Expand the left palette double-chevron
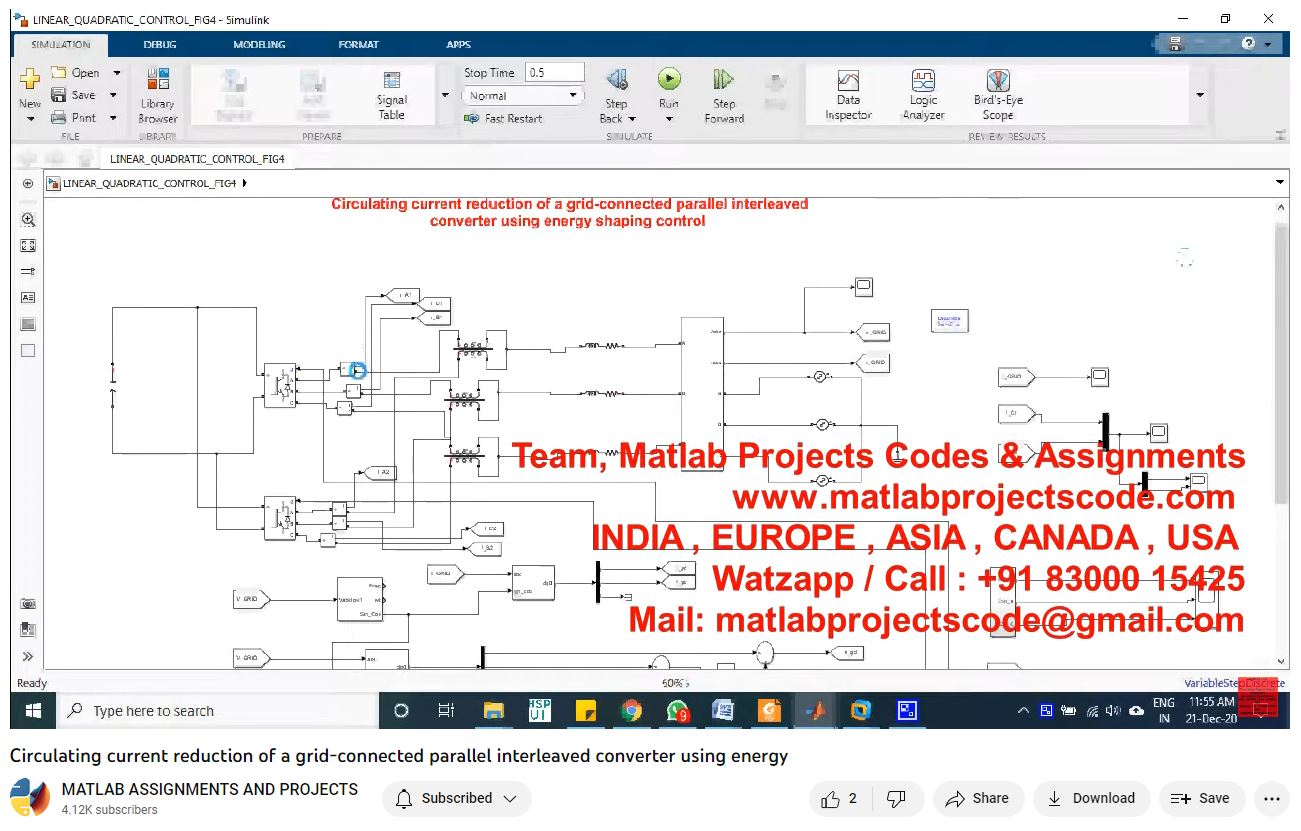The image size is (1301, 831). (x=28, y=657)
